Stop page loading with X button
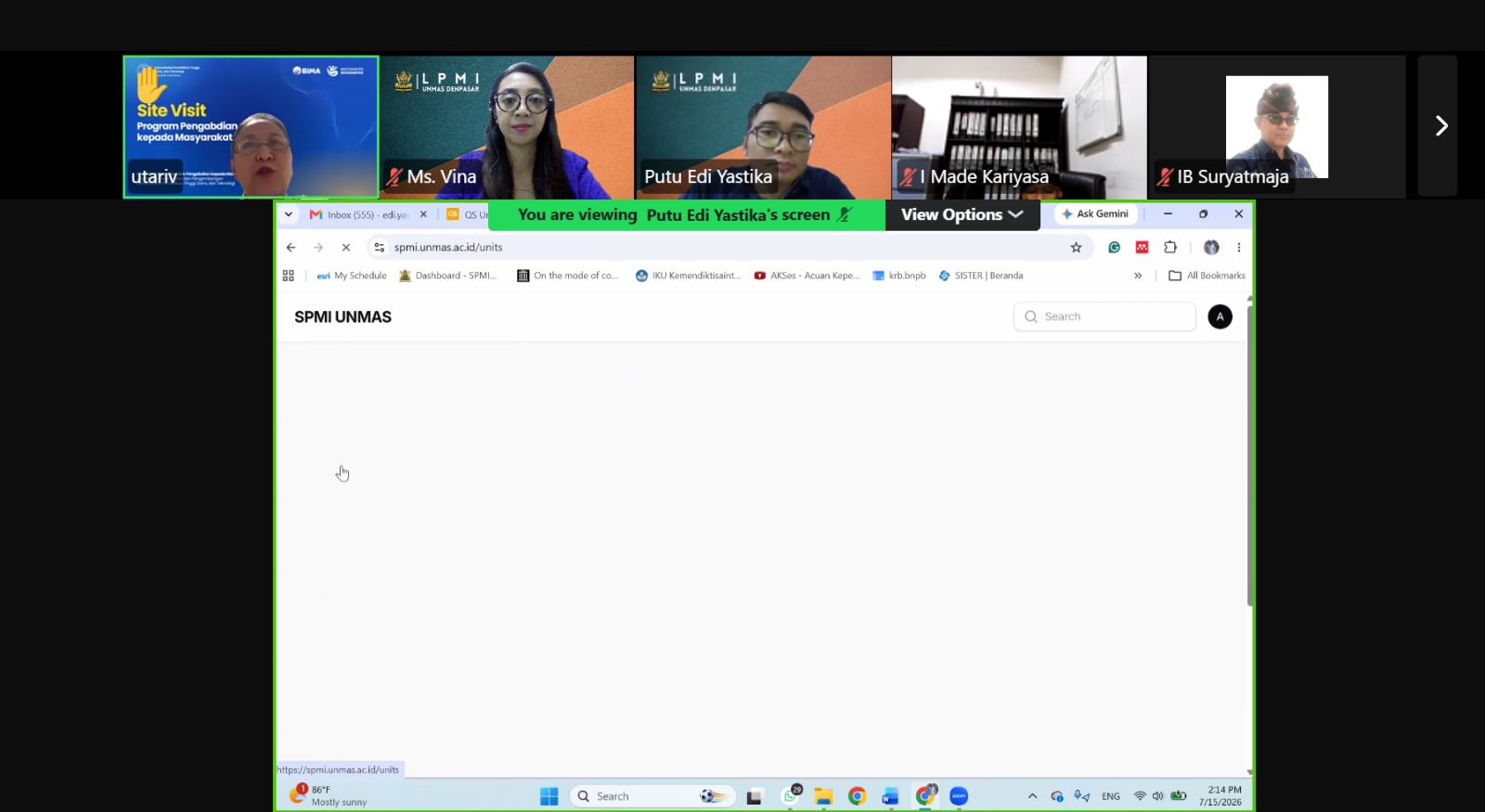Image resolution: width=1485 pixels, height=812 pixels. pos(345,248)
